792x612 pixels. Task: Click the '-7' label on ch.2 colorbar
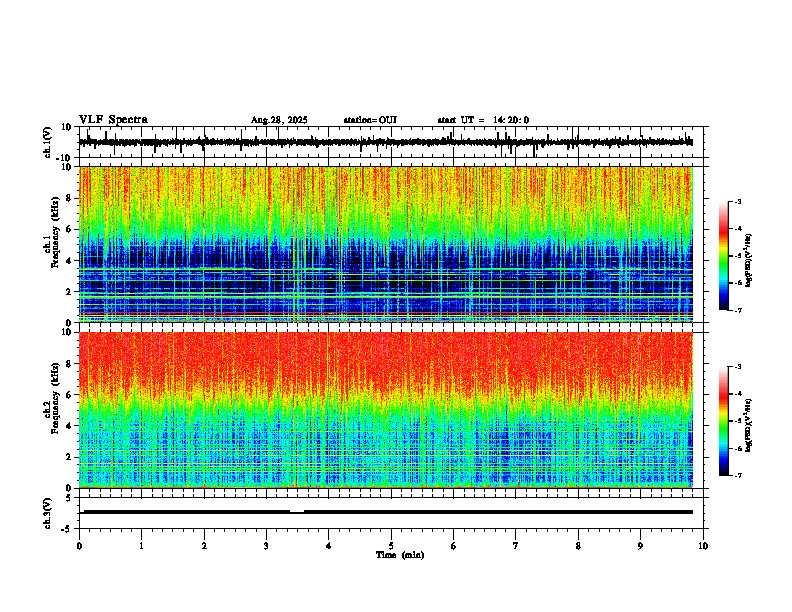737,476
